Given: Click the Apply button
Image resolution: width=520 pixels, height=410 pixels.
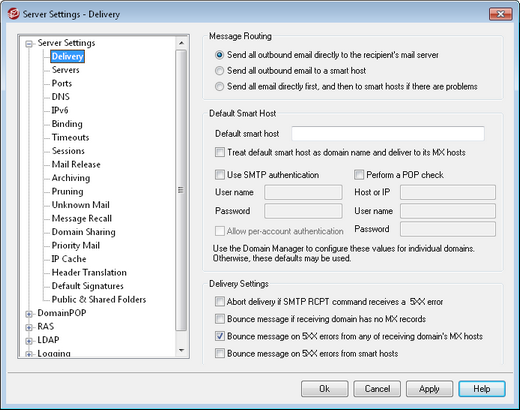Looking at the screenshot, I should tap(429, 389).
